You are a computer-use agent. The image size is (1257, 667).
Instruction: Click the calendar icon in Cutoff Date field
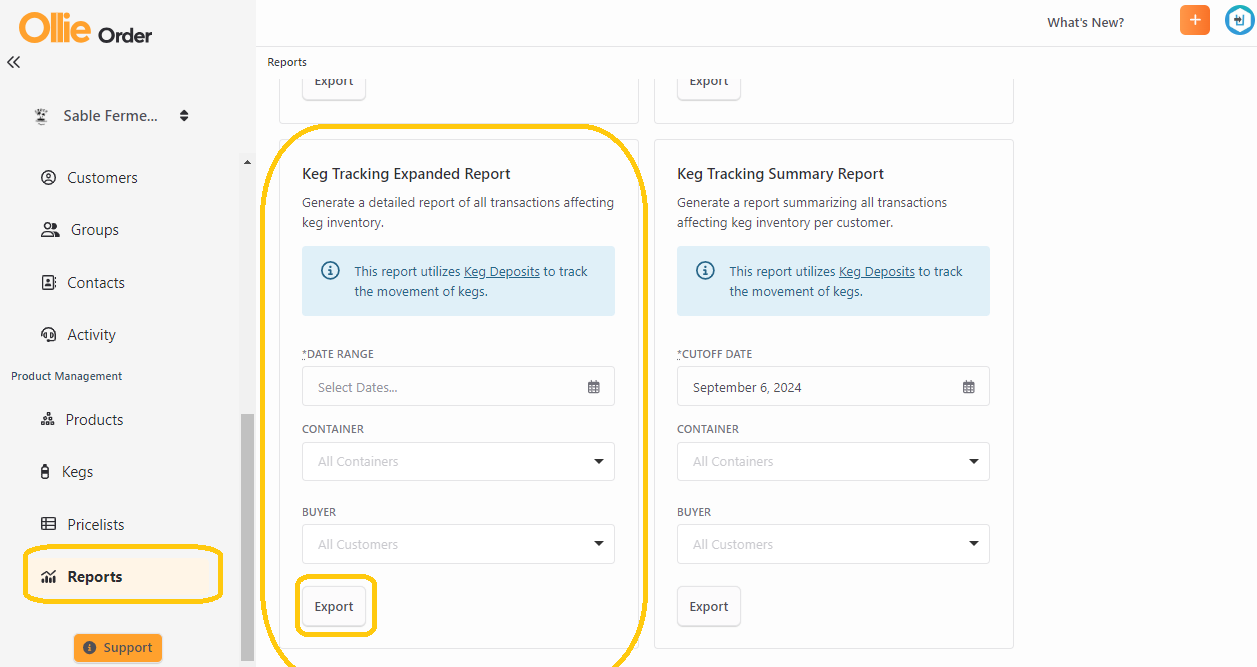[x=969, y=387]
